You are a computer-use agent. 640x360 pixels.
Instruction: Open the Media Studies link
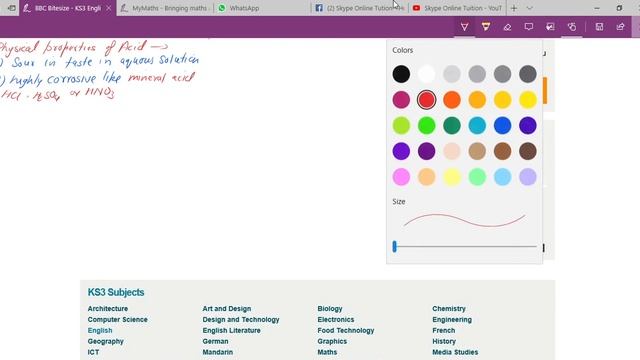[455, 352]
